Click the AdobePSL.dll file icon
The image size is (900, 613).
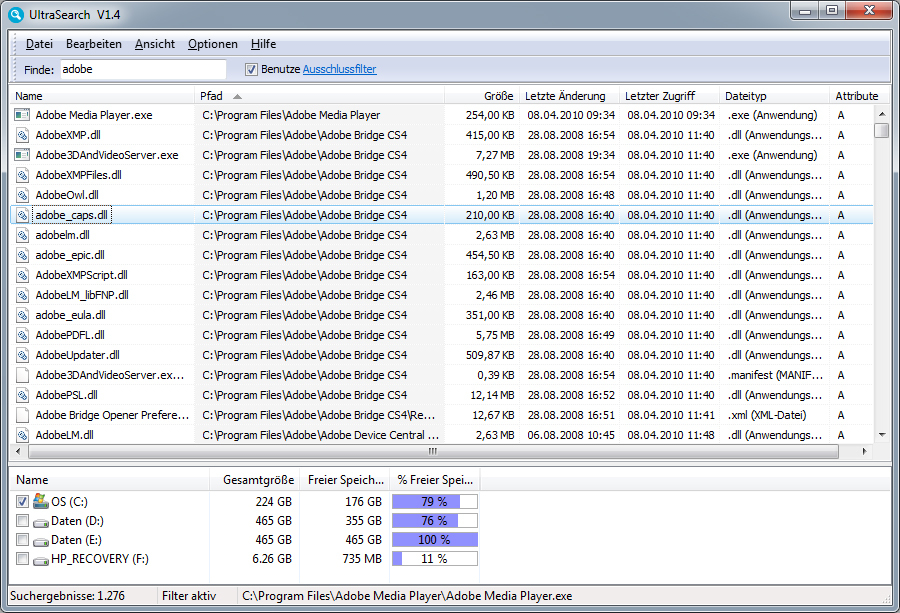click(22, 395)
